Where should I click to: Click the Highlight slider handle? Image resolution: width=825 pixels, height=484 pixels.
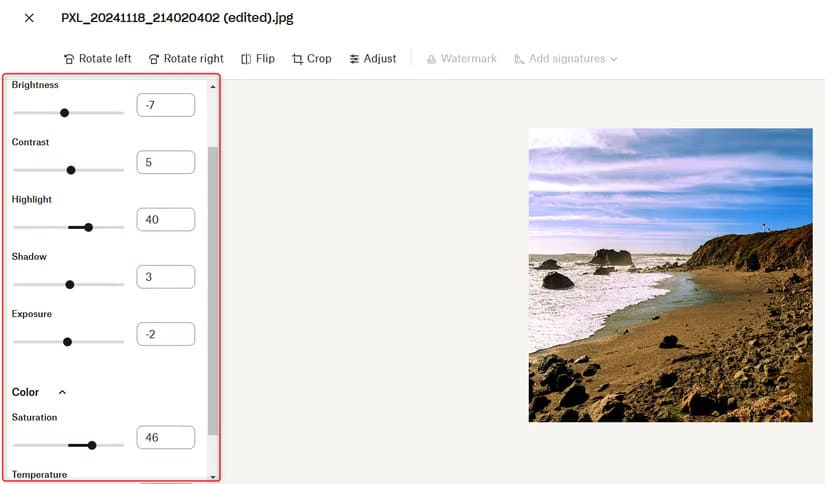click(x=88, y=227)
